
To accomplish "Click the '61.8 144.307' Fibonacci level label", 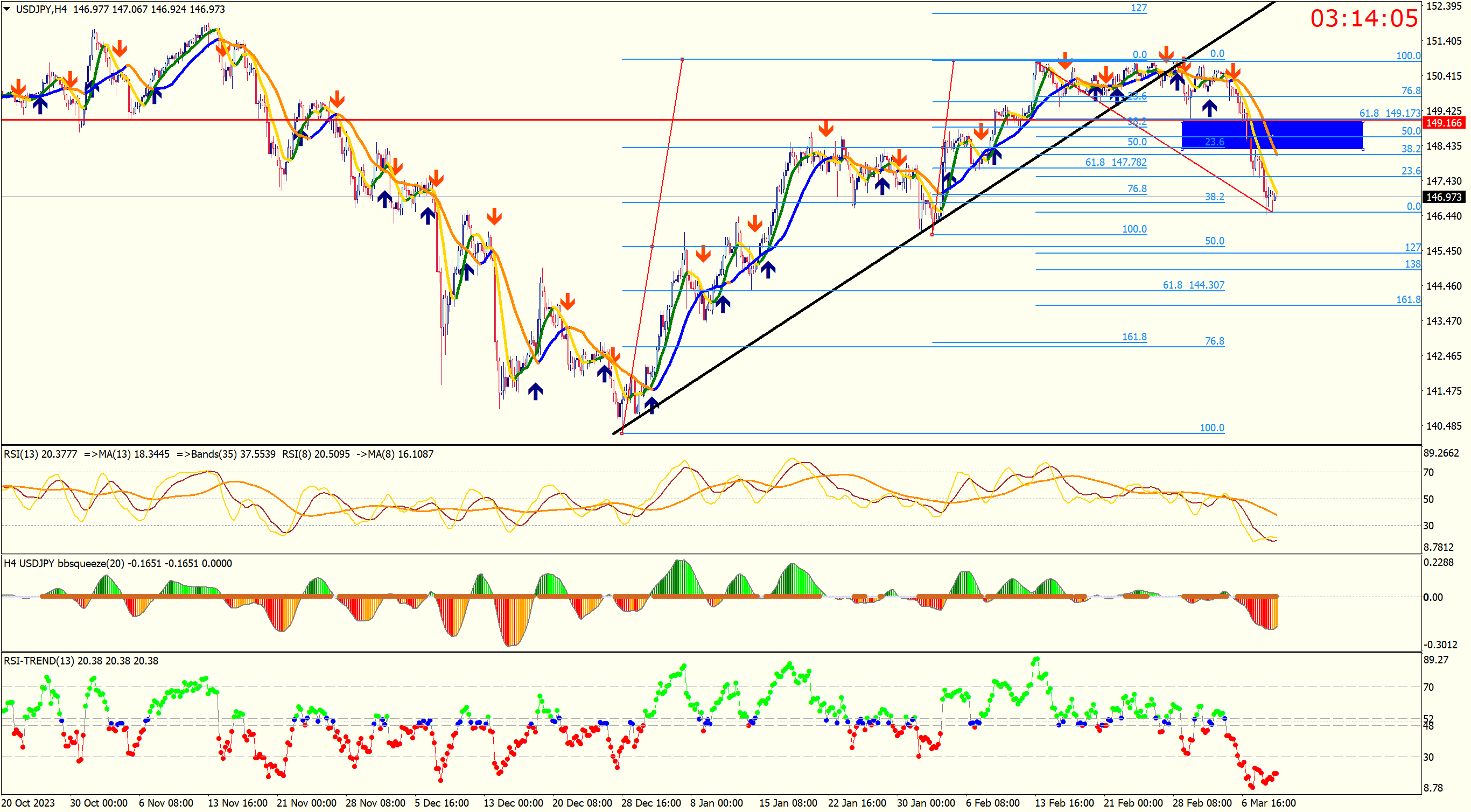I will click(x=1194, y=285).
